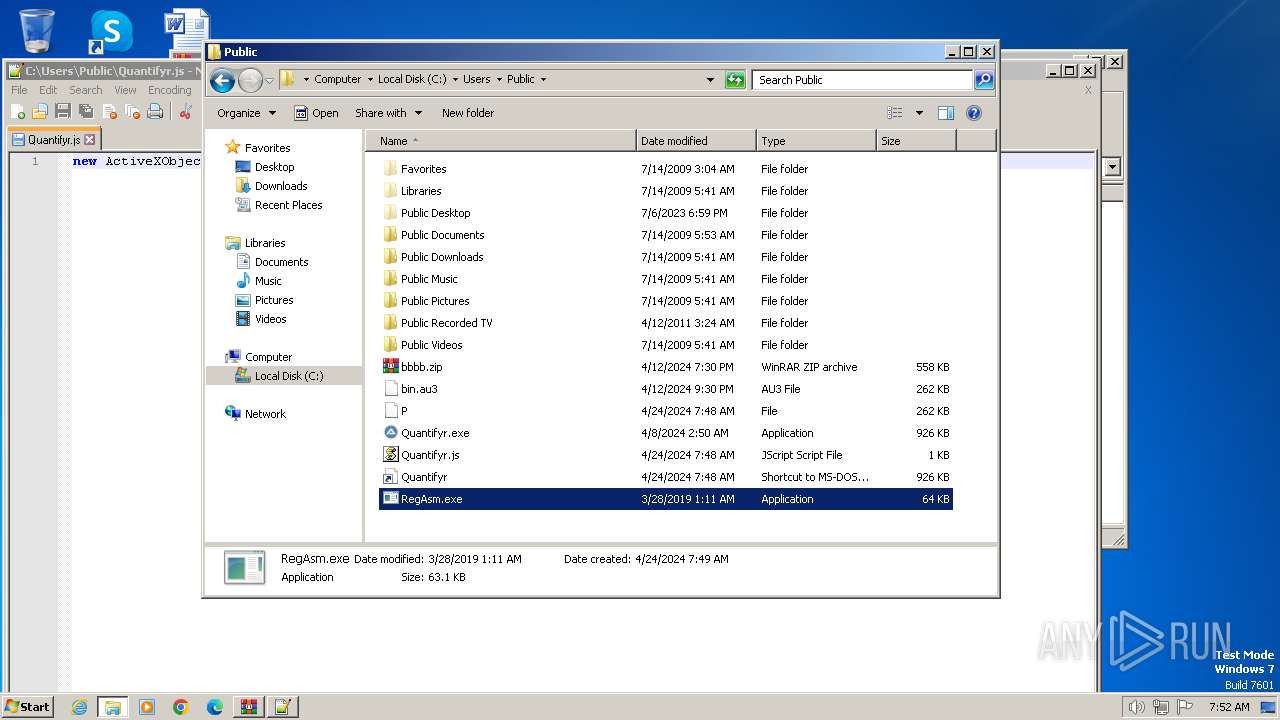Expand Local Disk (C:) breadcrumb arrow
This screenshot has height=720, width=1280.
(454, 80)
